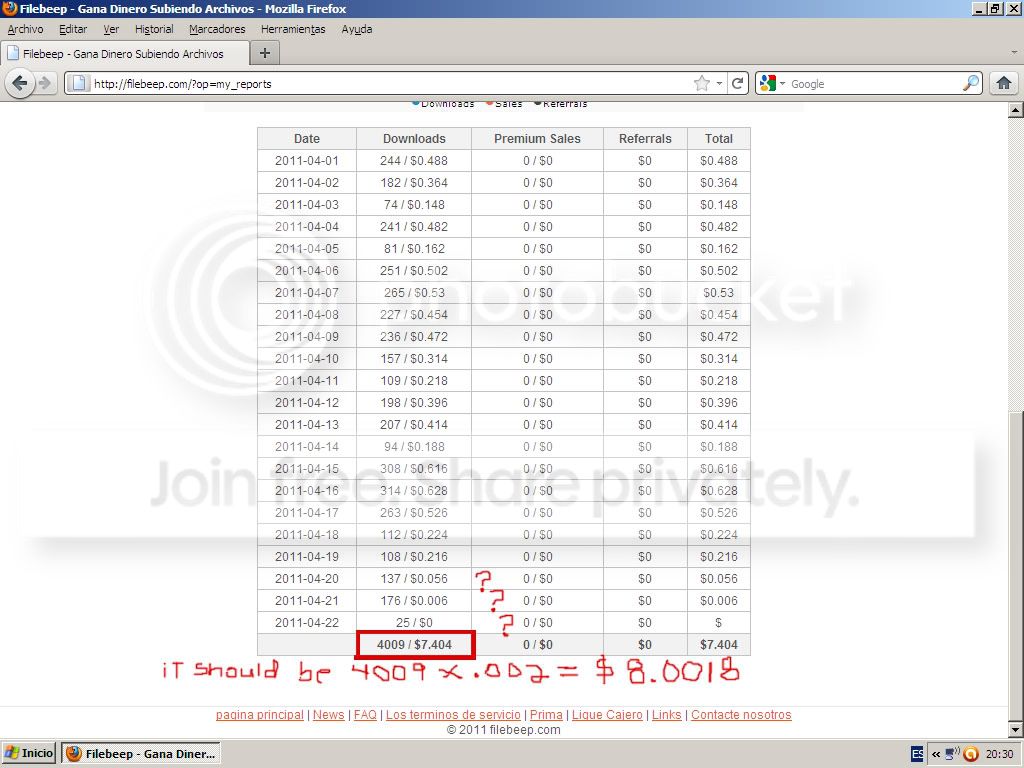The height and width of the screenshot is (768, 1024).
Task: Select the $0.628 total cell
Action: click(x=718, y=490)
